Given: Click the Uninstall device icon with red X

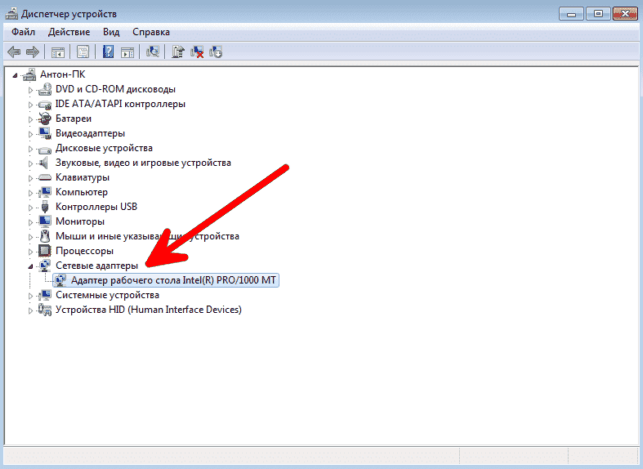Looking at the screenshot, I should click(x=197, y=52).
